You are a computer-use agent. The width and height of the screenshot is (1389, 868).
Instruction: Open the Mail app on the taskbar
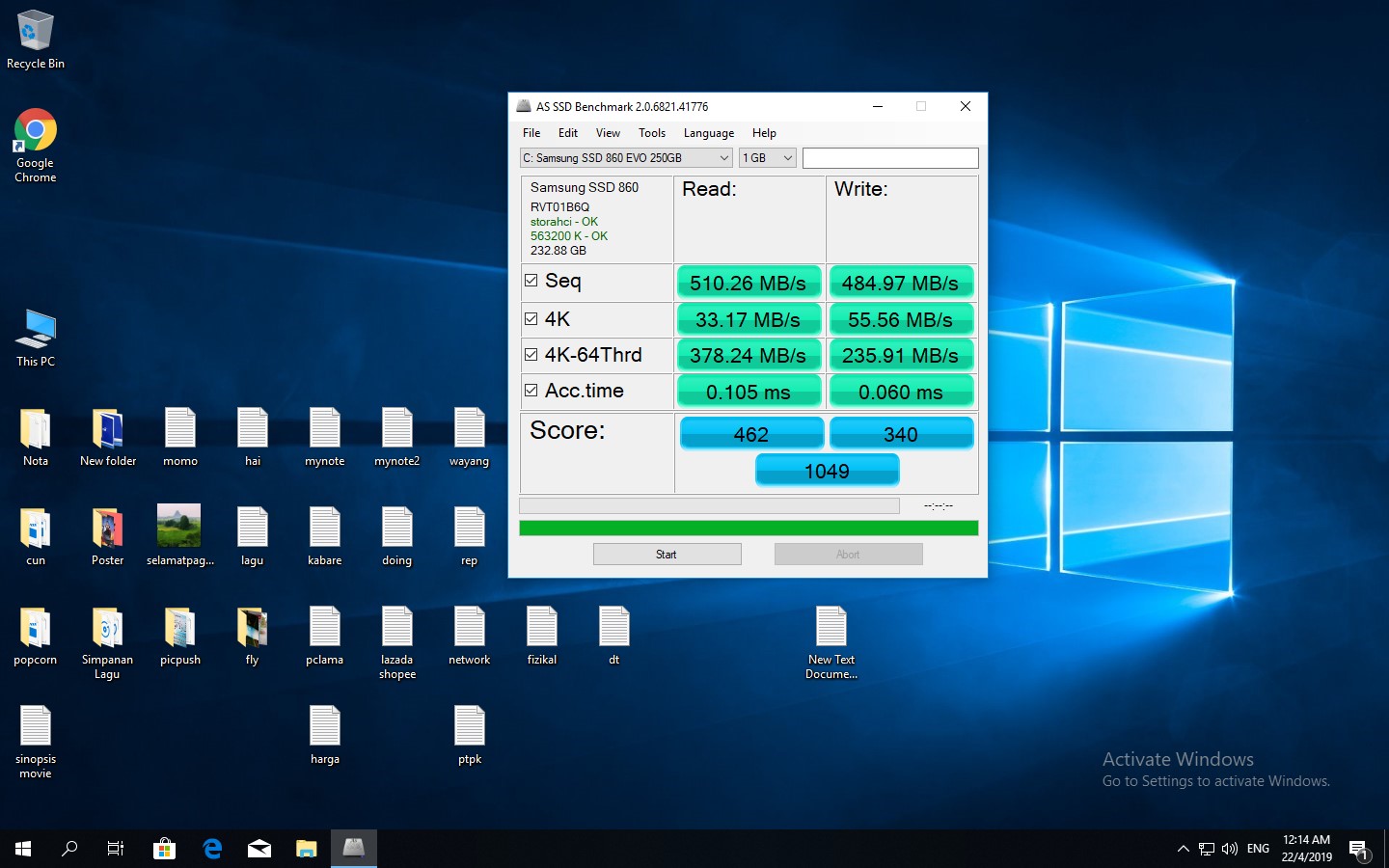tap(259, 849)
